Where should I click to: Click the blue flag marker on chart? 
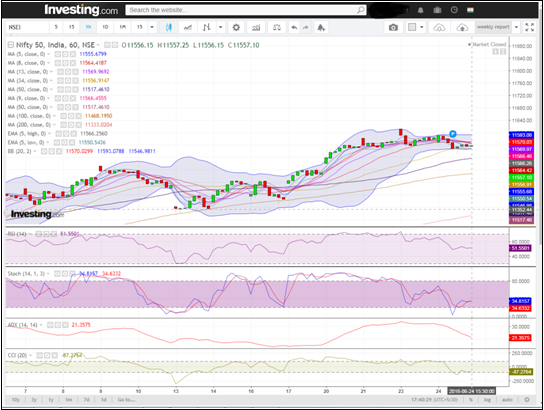452,134
